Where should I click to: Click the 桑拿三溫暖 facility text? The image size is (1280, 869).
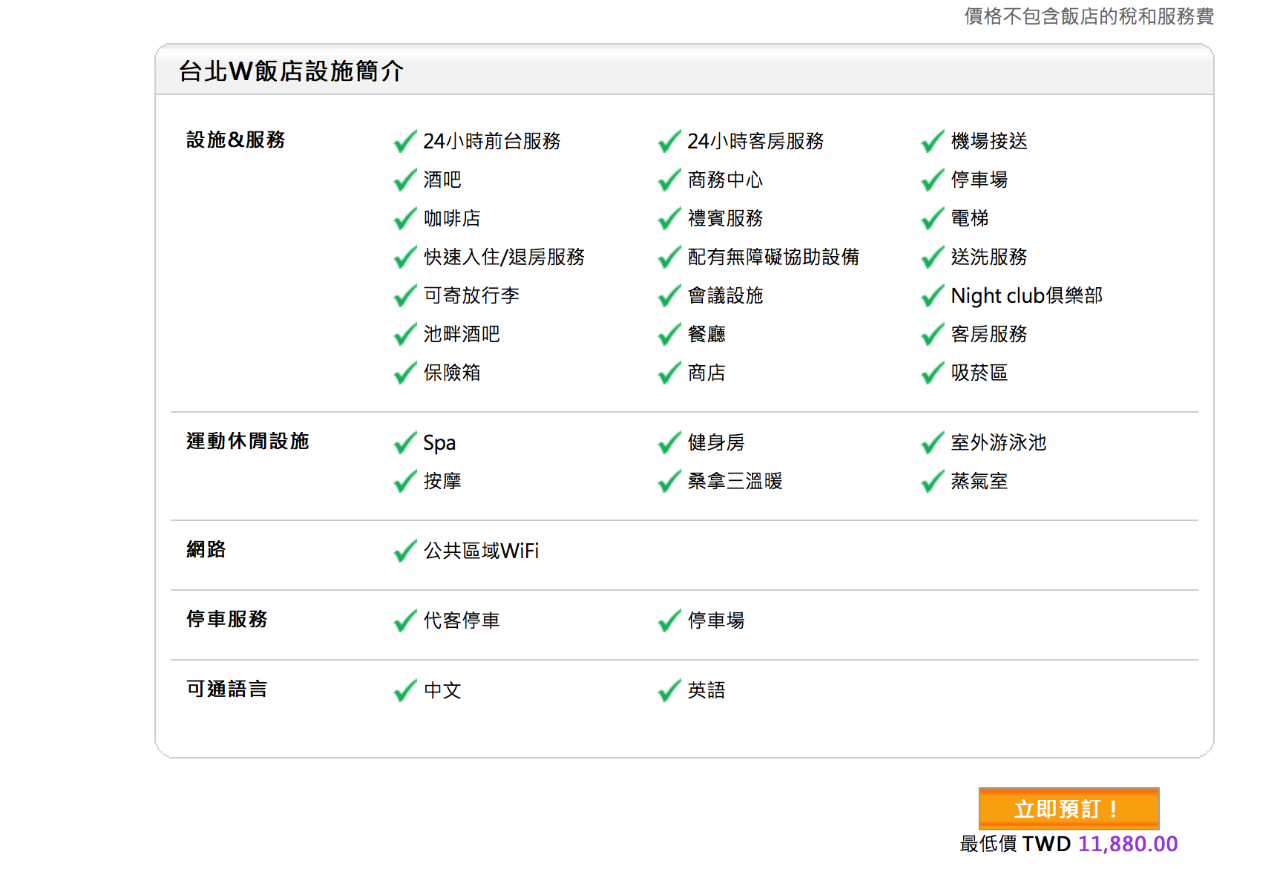point(735,481)
